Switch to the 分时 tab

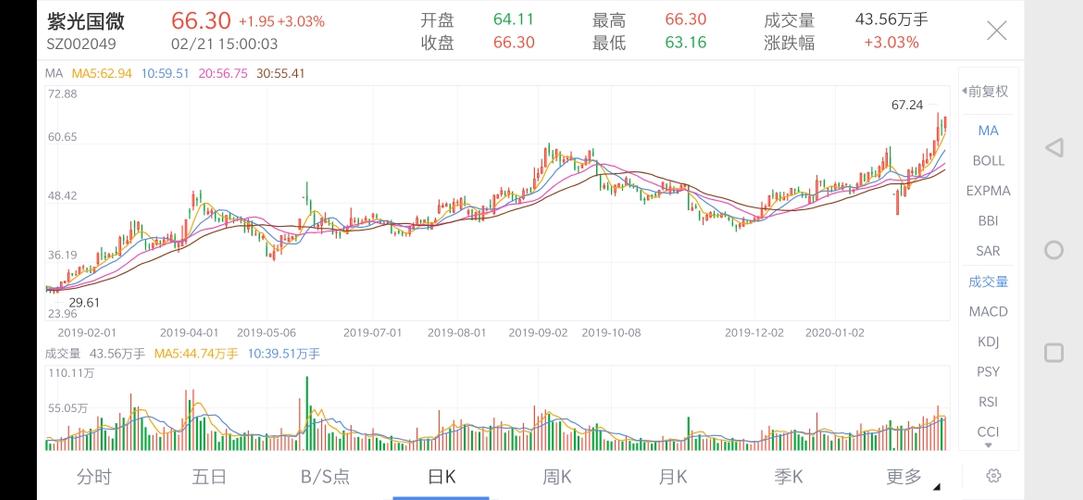point(94,477)
